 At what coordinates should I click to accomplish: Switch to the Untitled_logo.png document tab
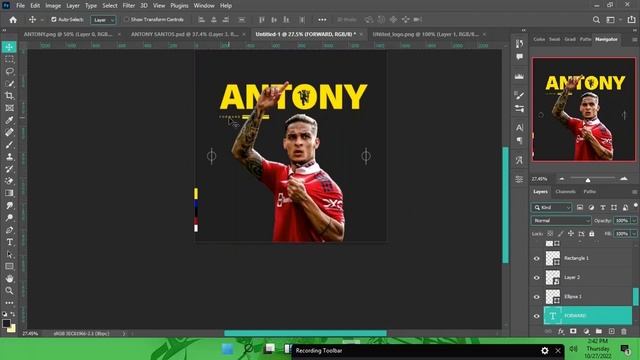426,34
